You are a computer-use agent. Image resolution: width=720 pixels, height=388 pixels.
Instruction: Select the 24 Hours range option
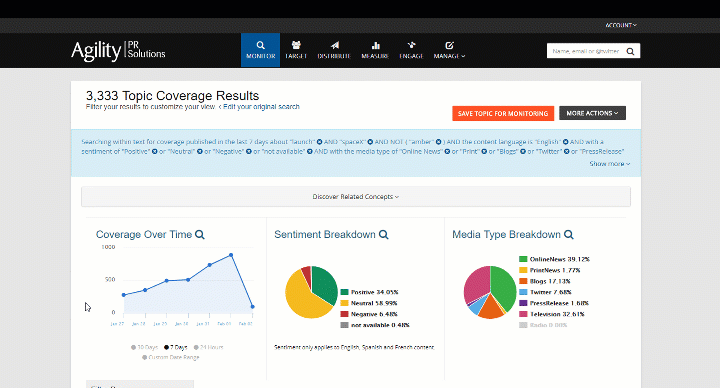pyautogui.click(x=208, y=348)
